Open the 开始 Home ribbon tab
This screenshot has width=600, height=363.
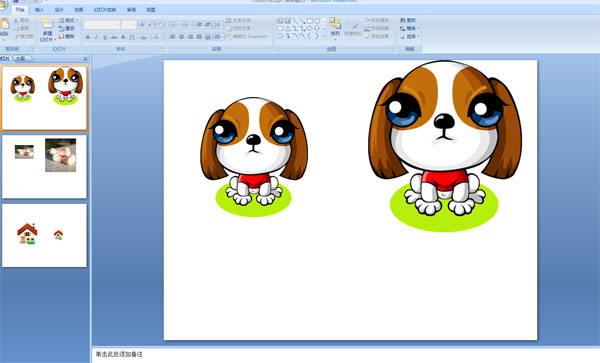tap(20, 10)
